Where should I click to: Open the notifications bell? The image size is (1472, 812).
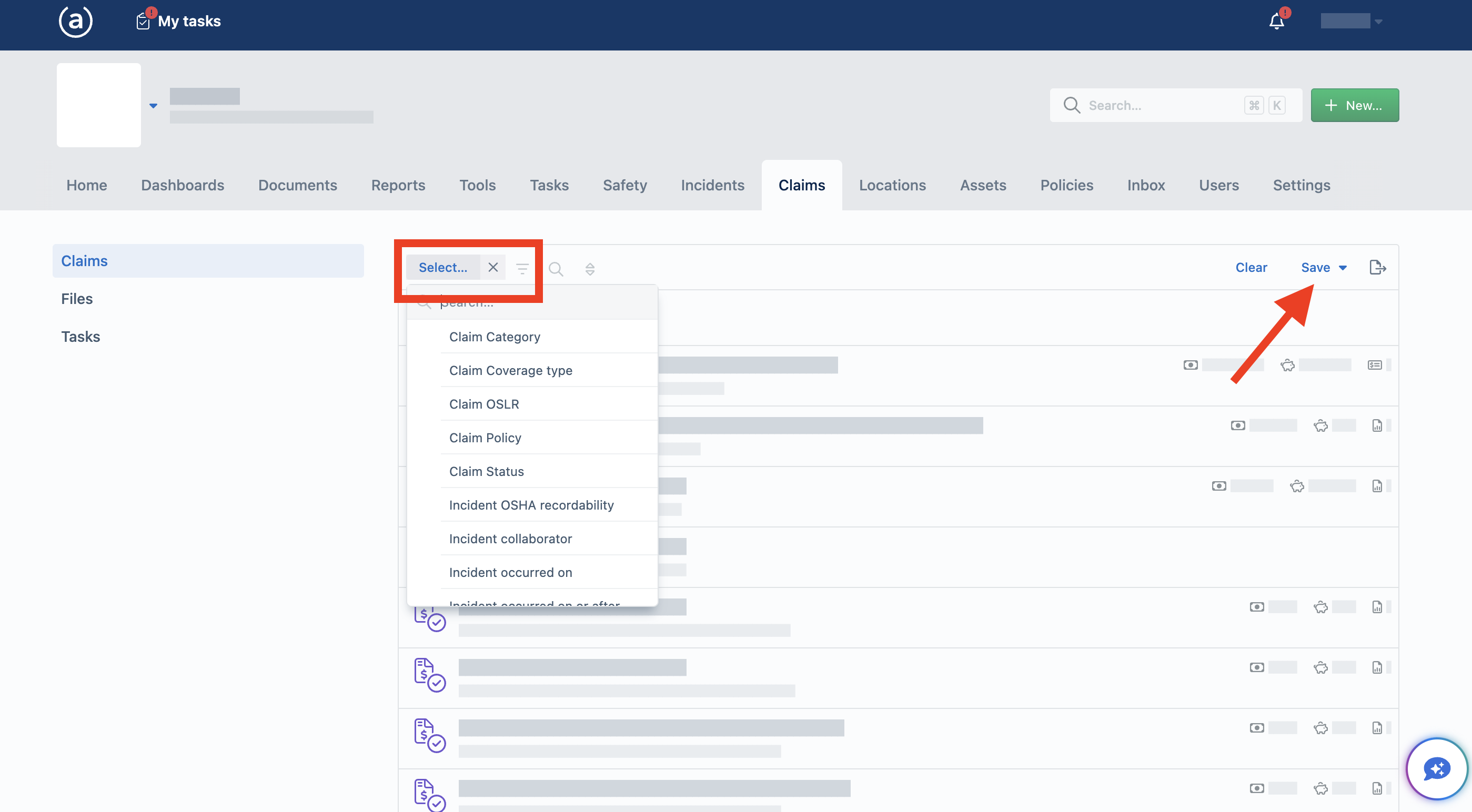tap(1277, 22)
